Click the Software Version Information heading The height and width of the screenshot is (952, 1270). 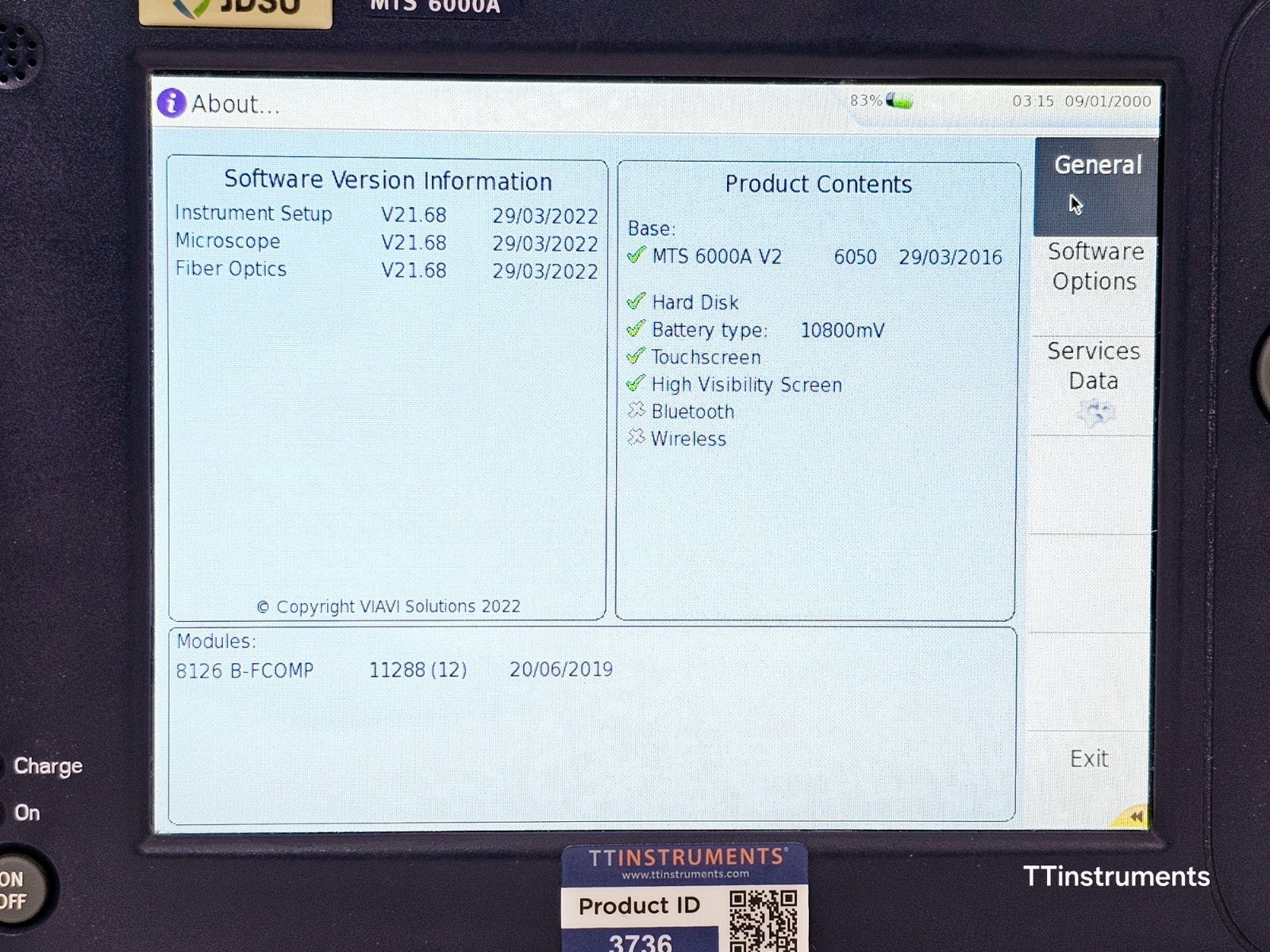pos(387,180)
